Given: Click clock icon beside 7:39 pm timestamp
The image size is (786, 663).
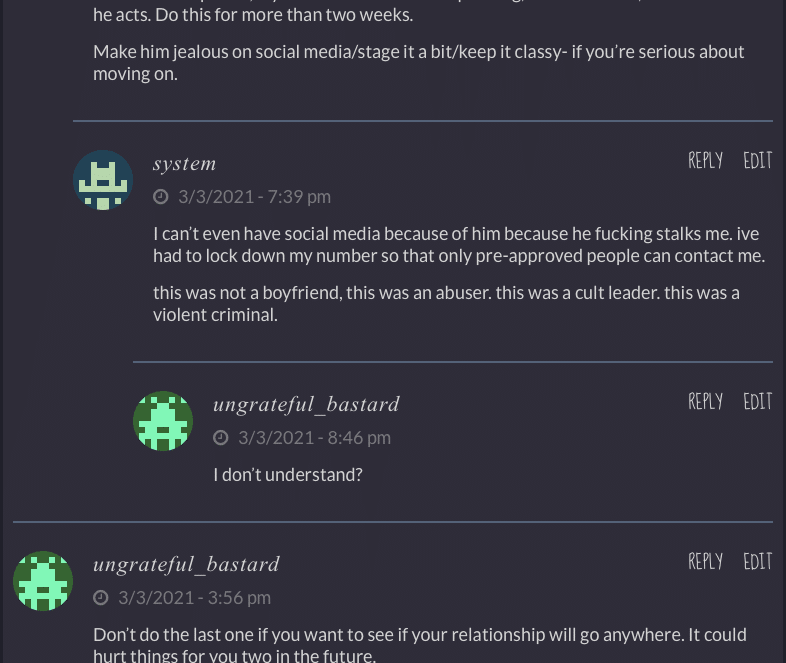Looking at the screenshot, I should [161, 197].
